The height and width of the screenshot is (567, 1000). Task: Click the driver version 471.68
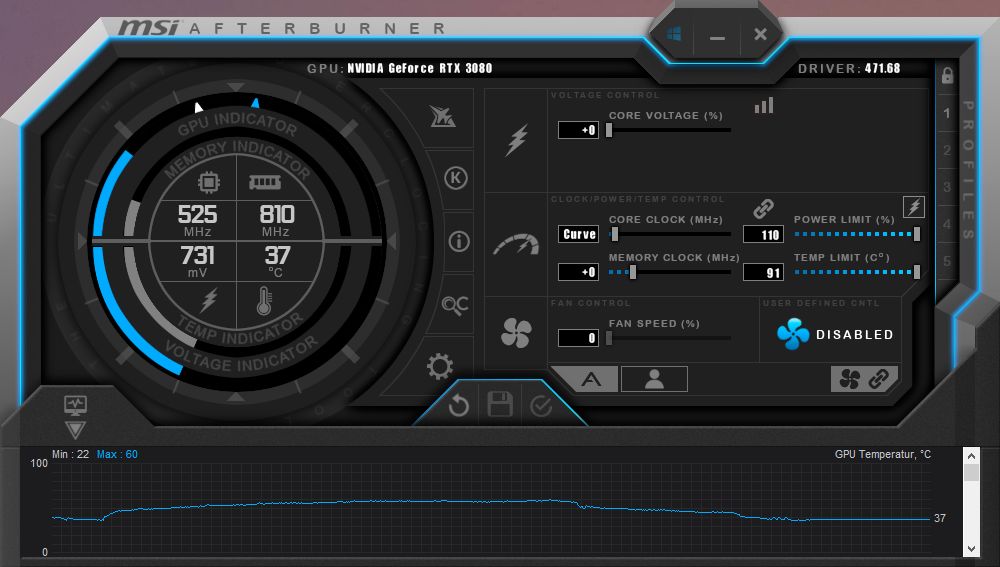point(883,68)
